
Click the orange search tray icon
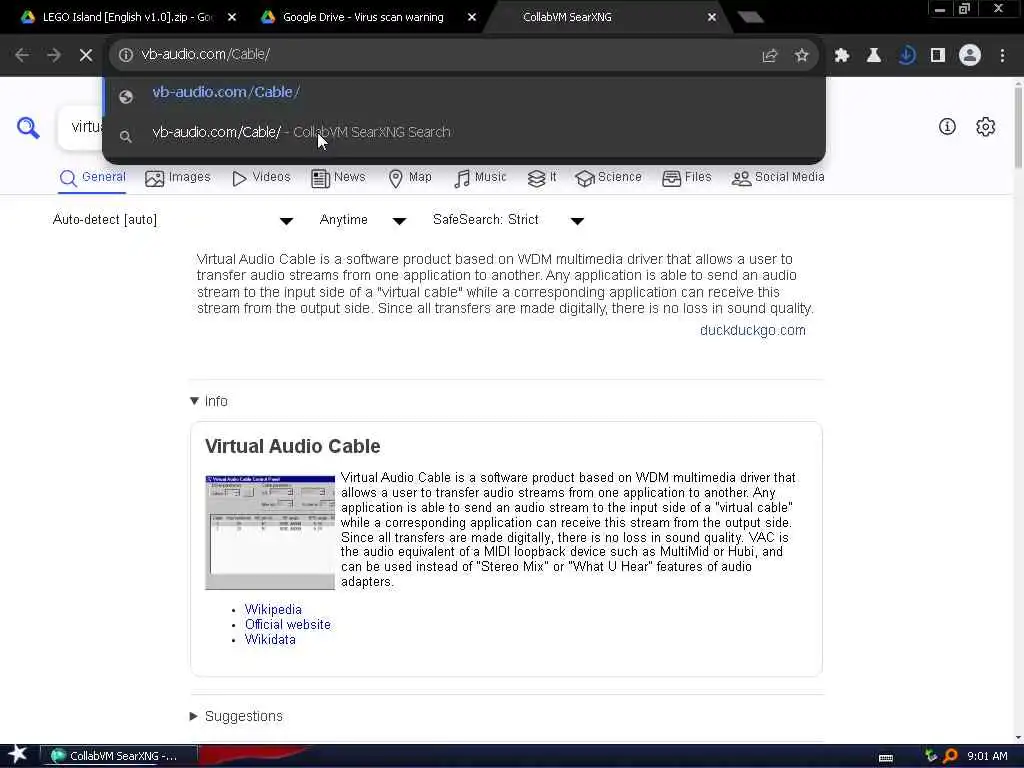[950, 756]
